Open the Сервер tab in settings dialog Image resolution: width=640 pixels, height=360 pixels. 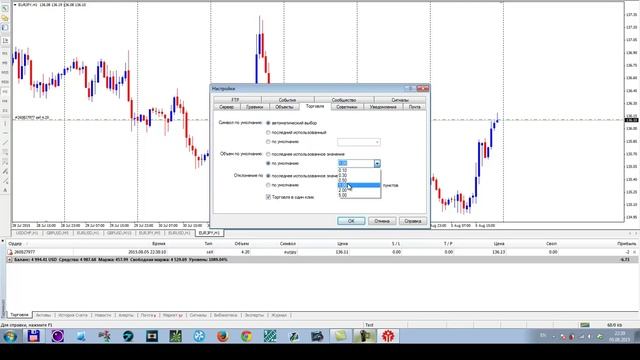click(227, 107)
